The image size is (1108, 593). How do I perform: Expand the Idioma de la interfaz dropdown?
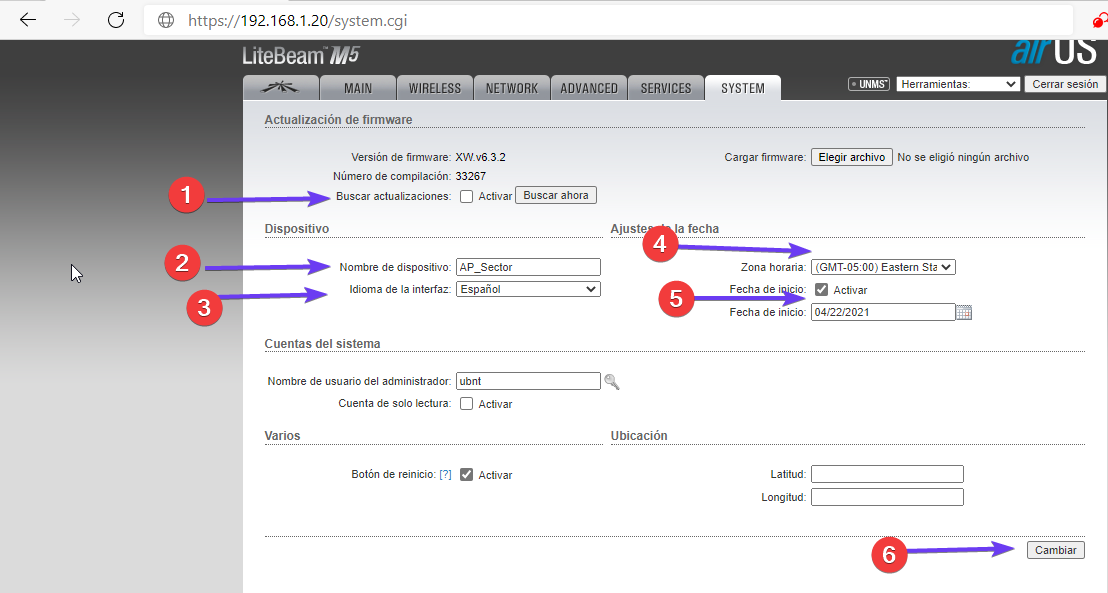click(527, 289)
